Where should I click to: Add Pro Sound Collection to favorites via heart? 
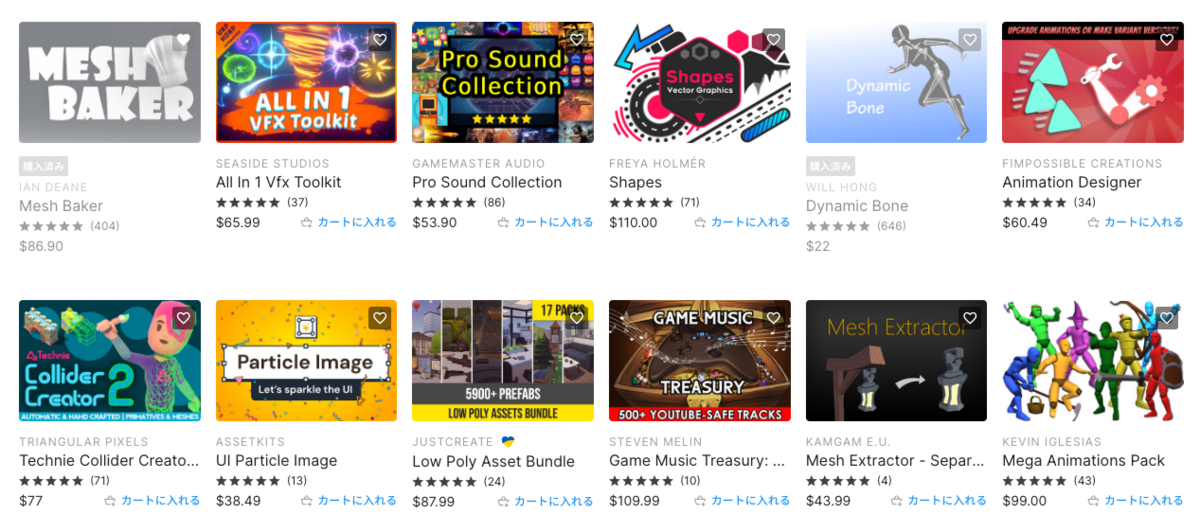(x=576, y=40)
